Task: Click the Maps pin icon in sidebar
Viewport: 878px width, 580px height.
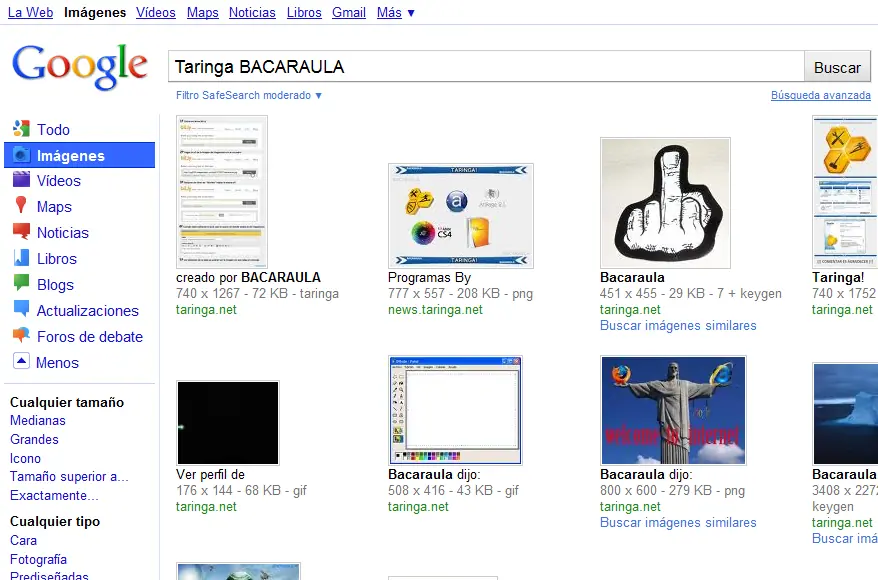Action: pos(21,205)
